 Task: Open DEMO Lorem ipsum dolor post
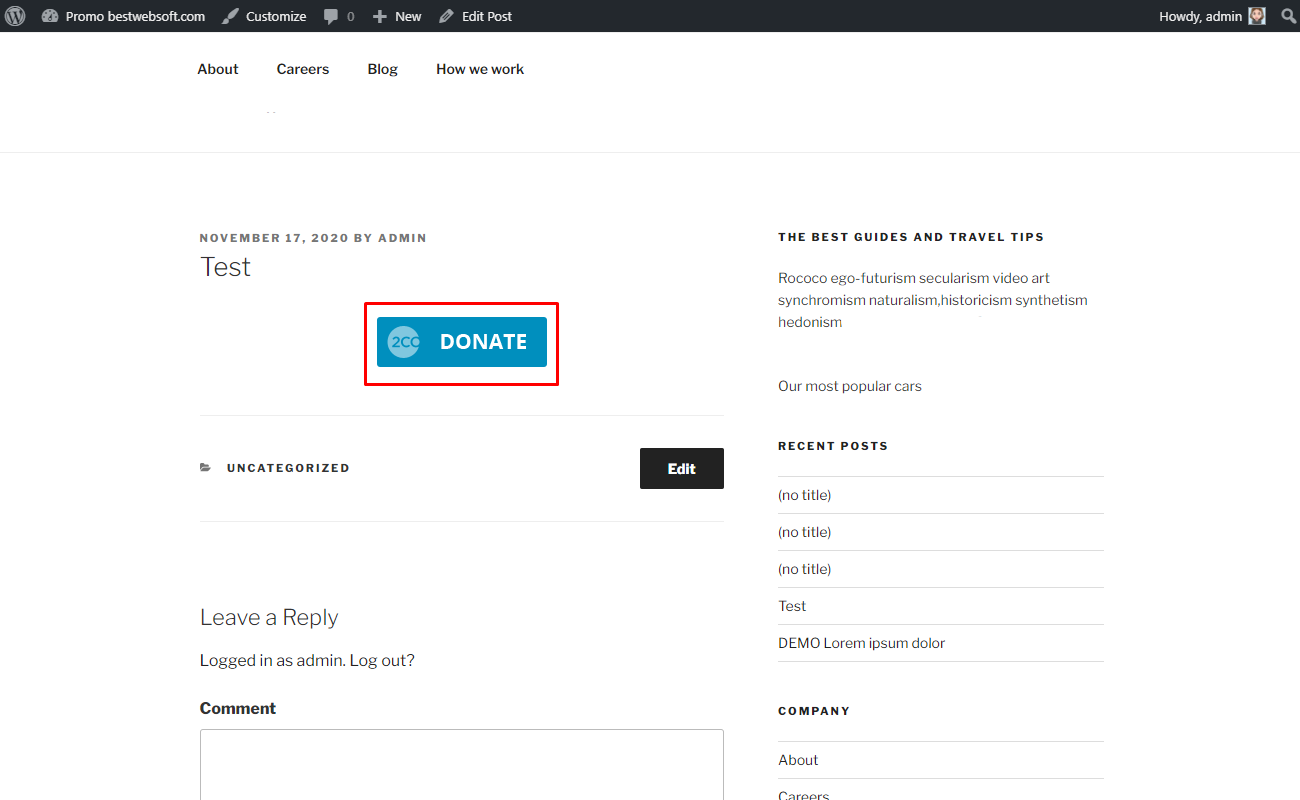point(861,643)
